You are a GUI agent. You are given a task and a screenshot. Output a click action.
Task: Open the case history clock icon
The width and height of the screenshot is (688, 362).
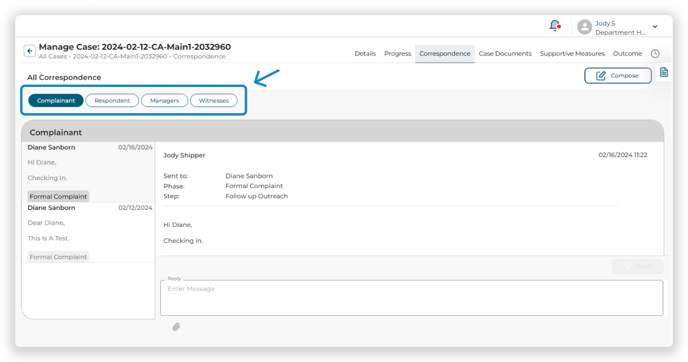click(x=655, y=54)
